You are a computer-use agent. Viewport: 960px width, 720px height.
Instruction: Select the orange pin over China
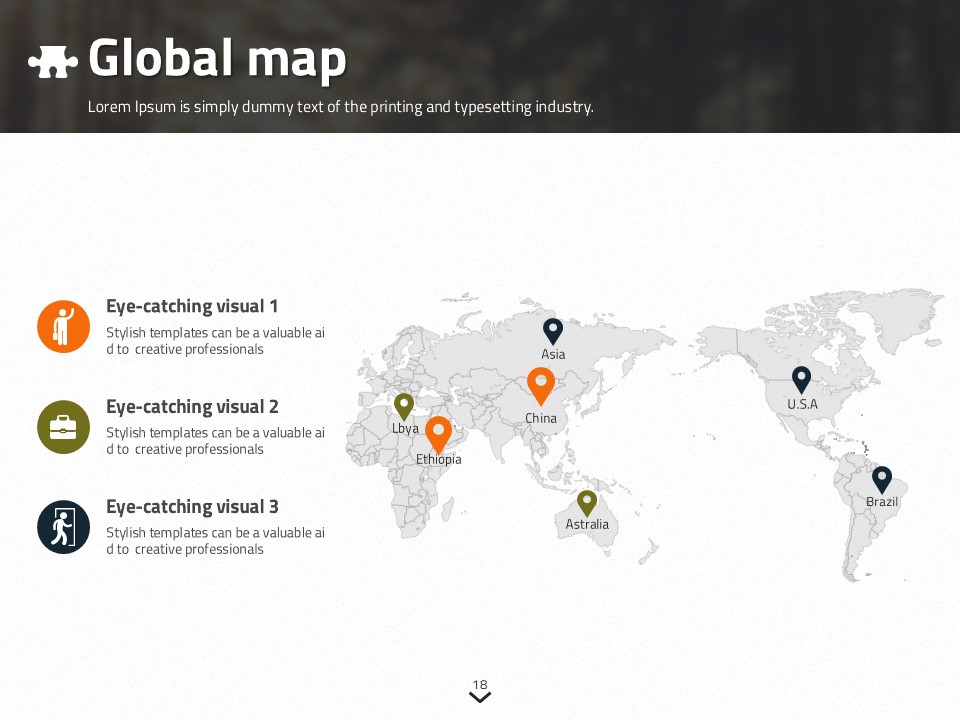[x=541, y=385]
